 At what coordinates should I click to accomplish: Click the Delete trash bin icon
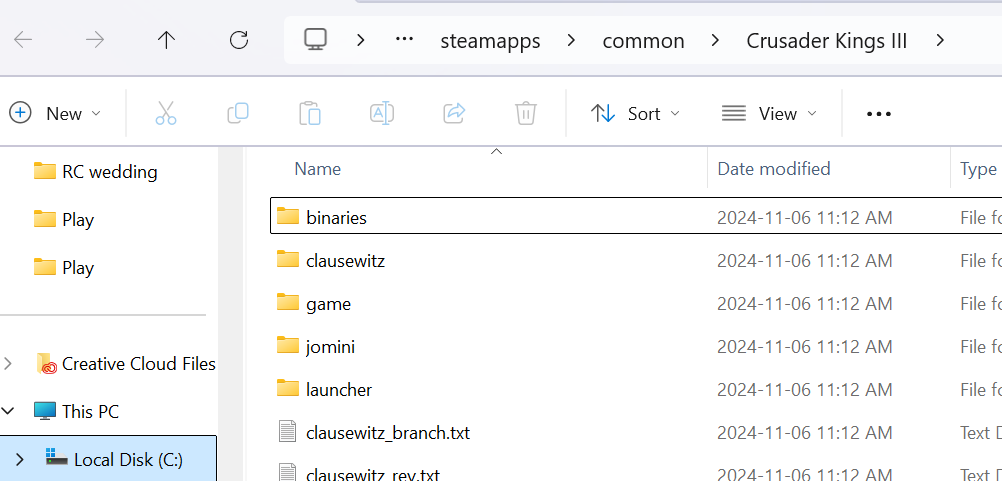pos(526,113)
